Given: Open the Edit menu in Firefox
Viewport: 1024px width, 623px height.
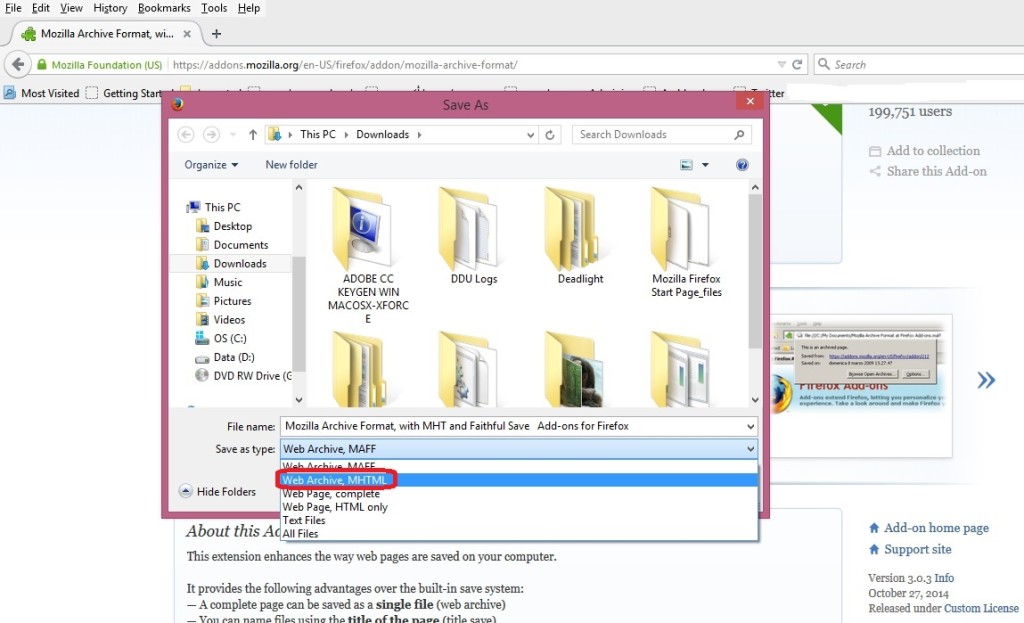Looking at the screenshot, I should coord(40,8).
